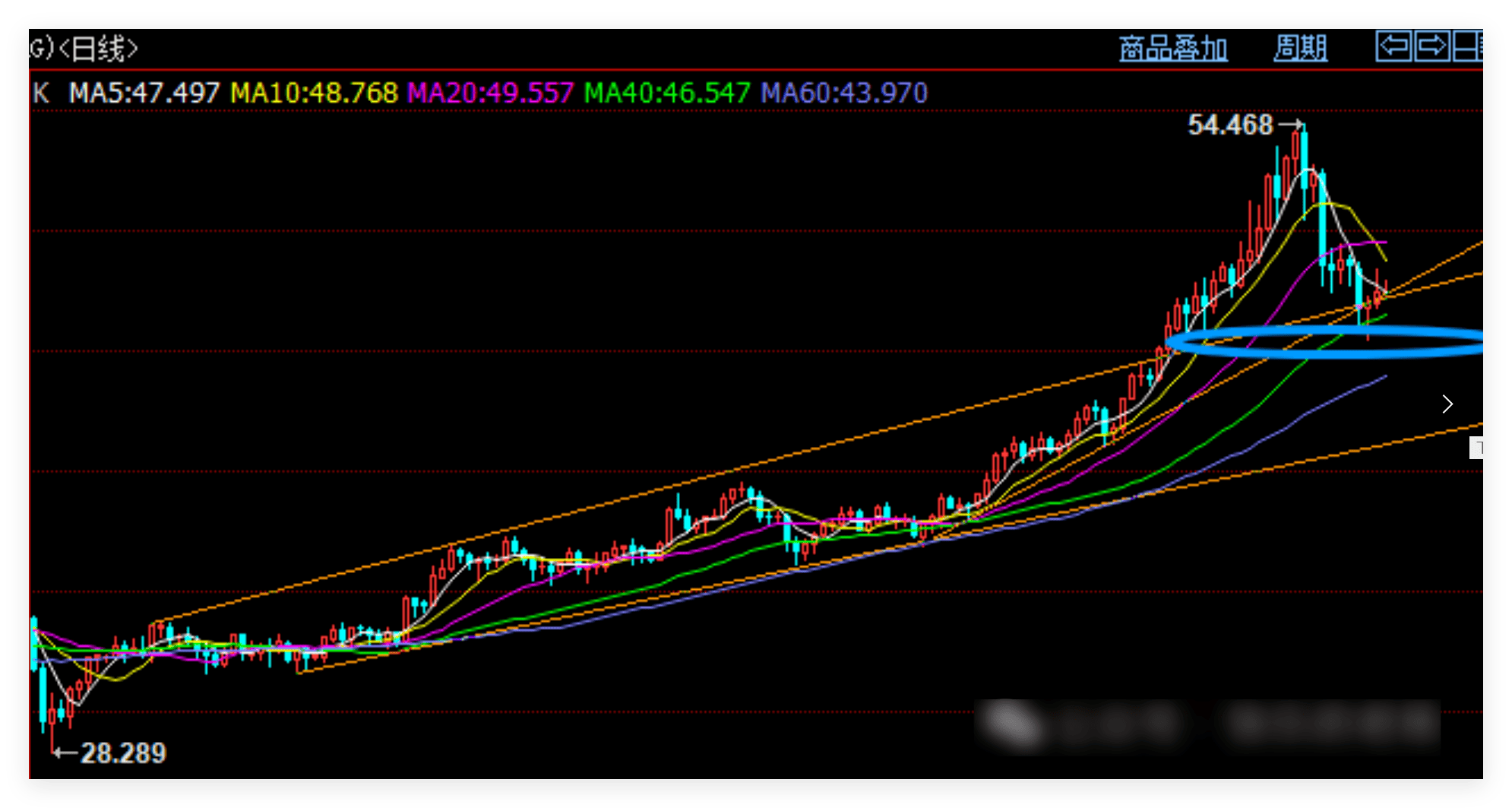Click the split window layout icon
This screenshot has height=808, width=1512.
[x=1468, y=46]
